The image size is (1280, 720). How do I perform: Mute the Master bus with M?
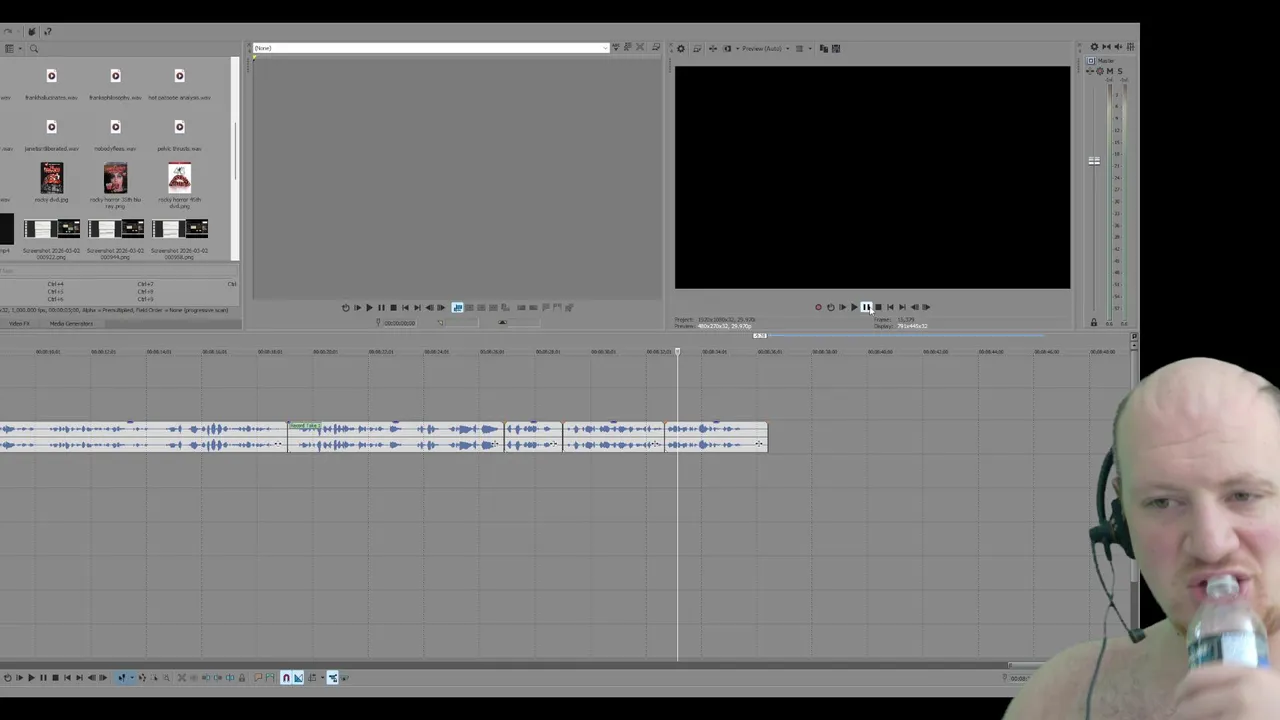[1109, 71]
